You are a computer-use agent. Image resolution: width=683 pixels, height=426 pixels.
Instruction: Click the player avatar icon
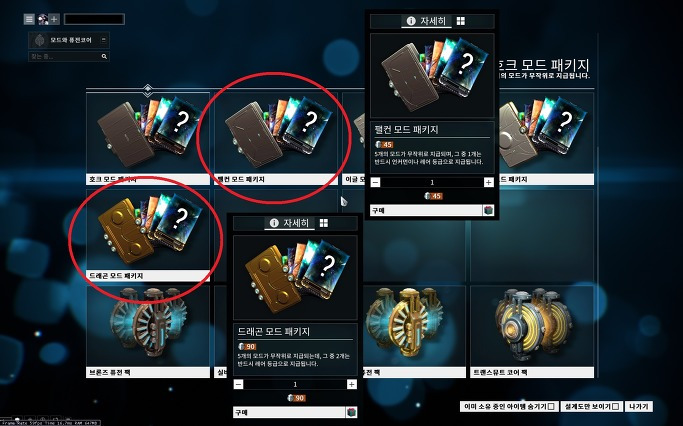tap(43, 19)
